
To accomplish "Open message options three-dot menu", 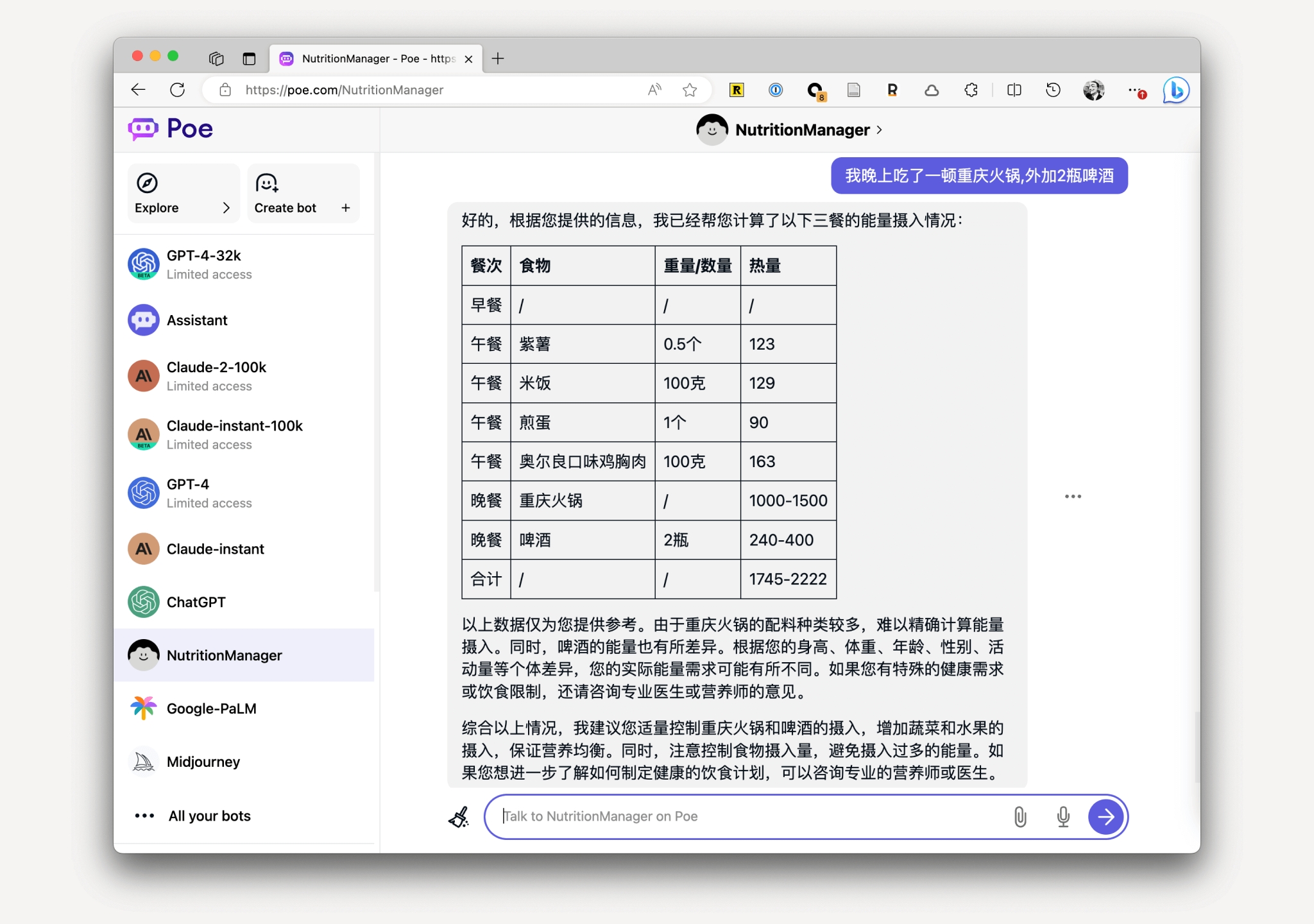I will coord(1073,496).
